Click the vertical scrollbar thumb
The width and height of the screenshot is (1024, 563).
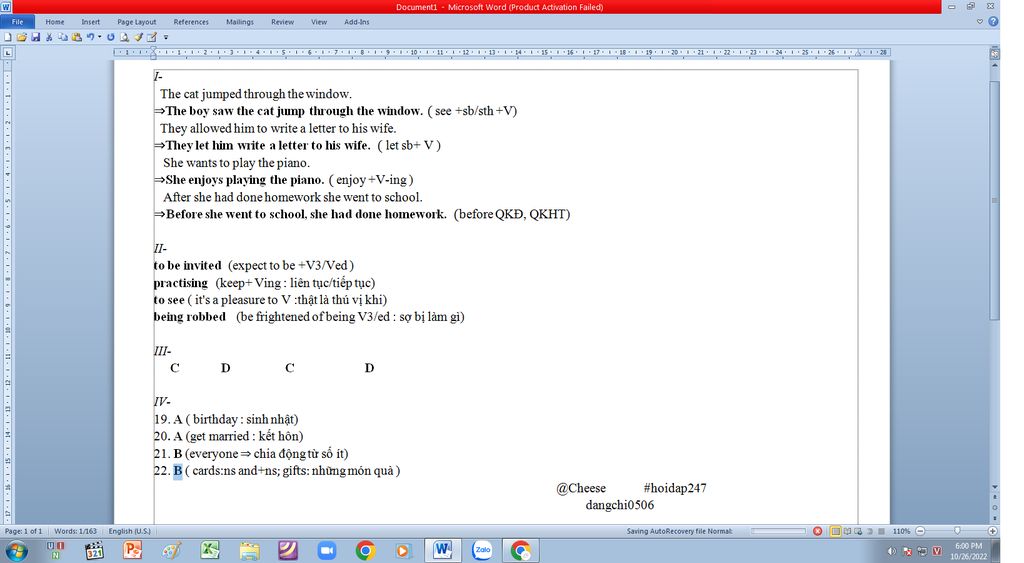(995, 199)
